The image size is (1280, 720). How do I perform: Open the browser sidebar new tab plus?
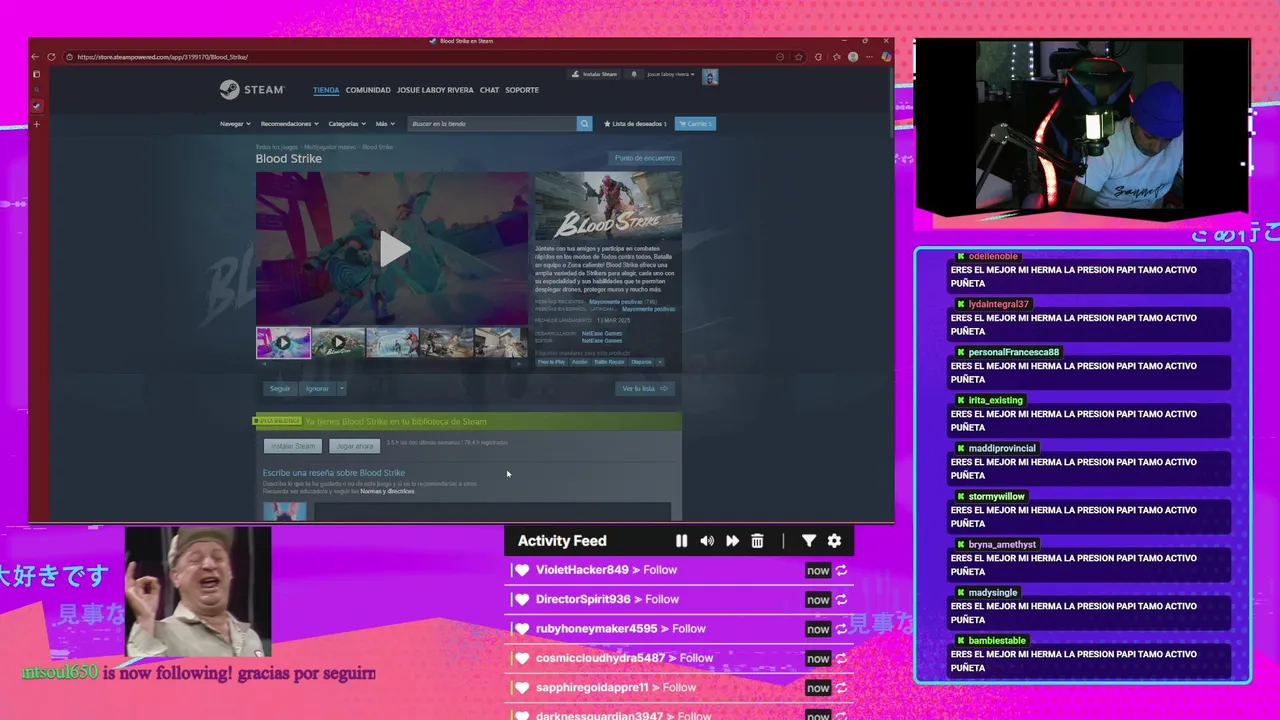click(36, 125)
